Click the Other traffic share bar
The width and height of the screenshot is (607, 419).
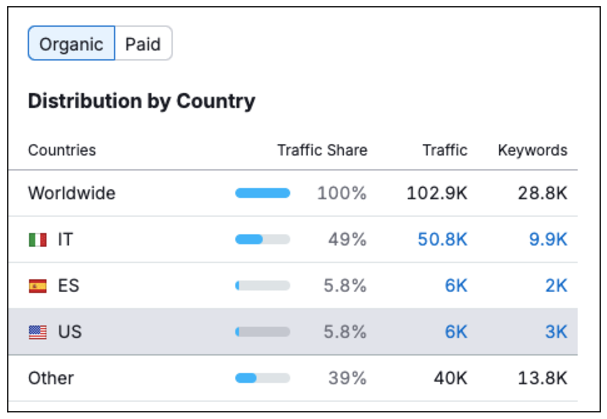pyautogui.click(x=262, y=378)
